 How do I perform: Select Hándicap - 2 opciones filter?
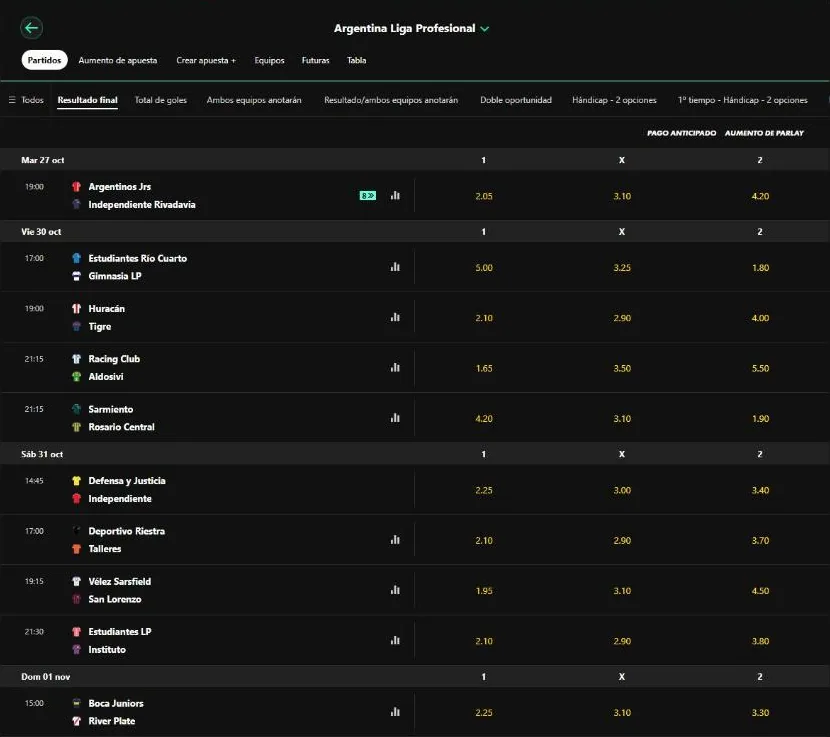[614, 100]
